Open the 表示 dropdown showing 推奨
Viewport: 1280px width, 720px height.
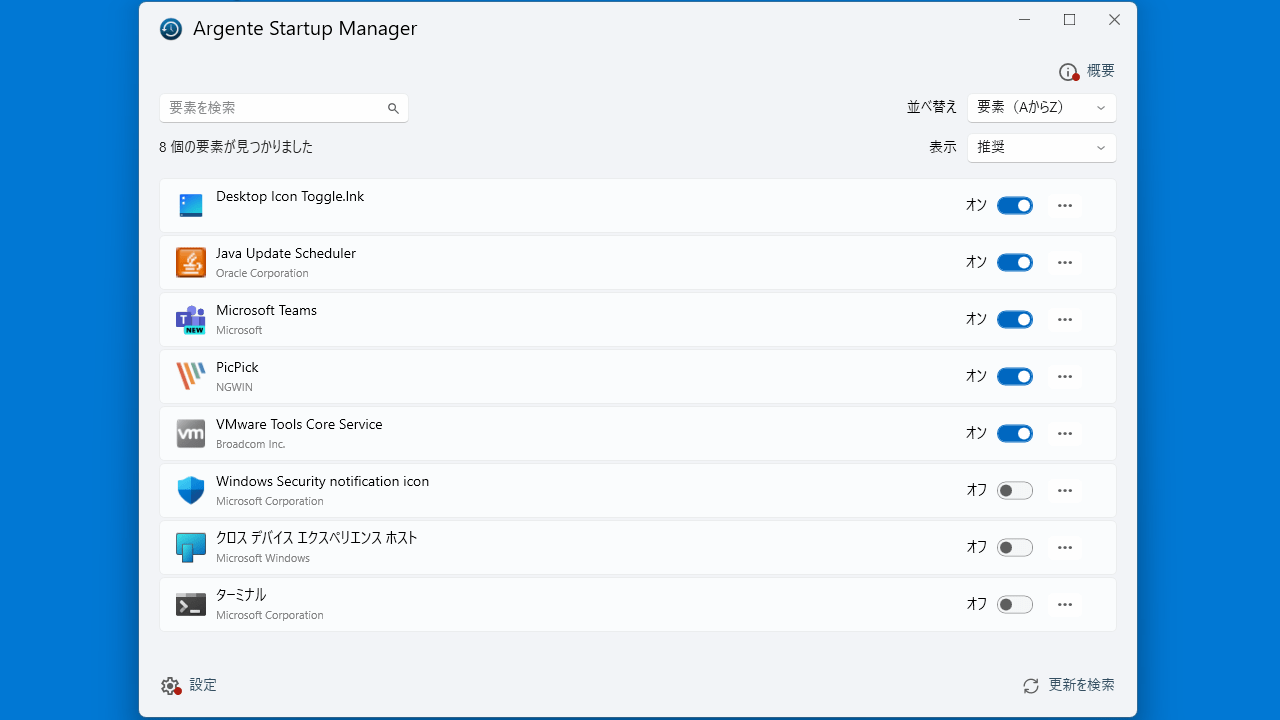point(1042,147)
